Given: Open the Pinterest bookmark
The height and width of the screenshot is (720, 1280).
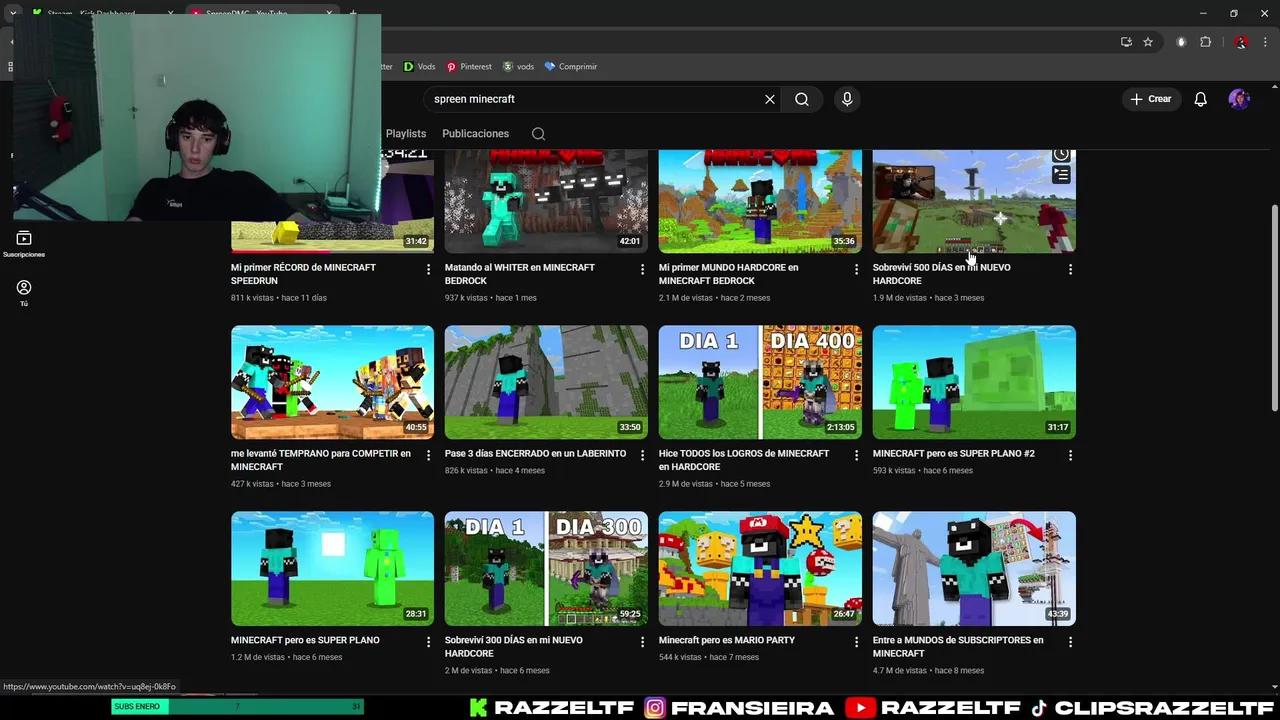Looking at the screenshot, I should point(469,67).
